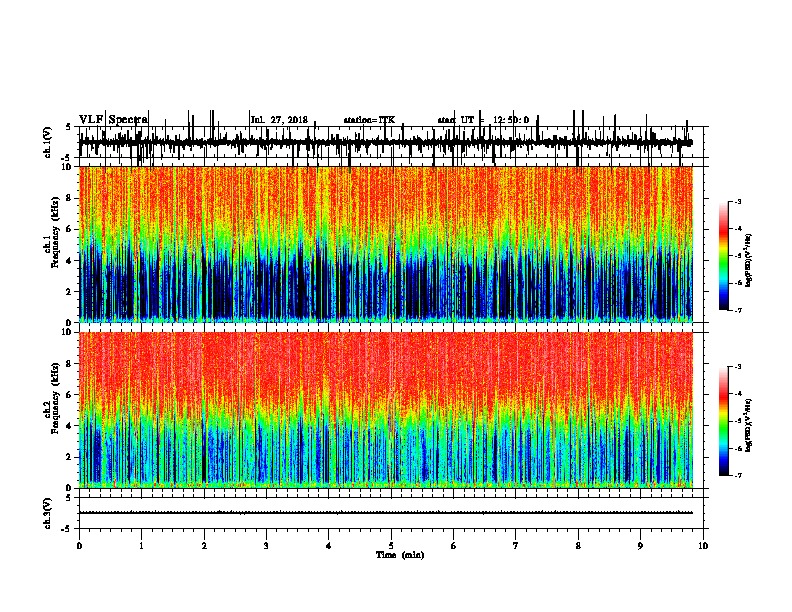
Task: Click the "0" tick on the time axis
Action: coord(79,546)
